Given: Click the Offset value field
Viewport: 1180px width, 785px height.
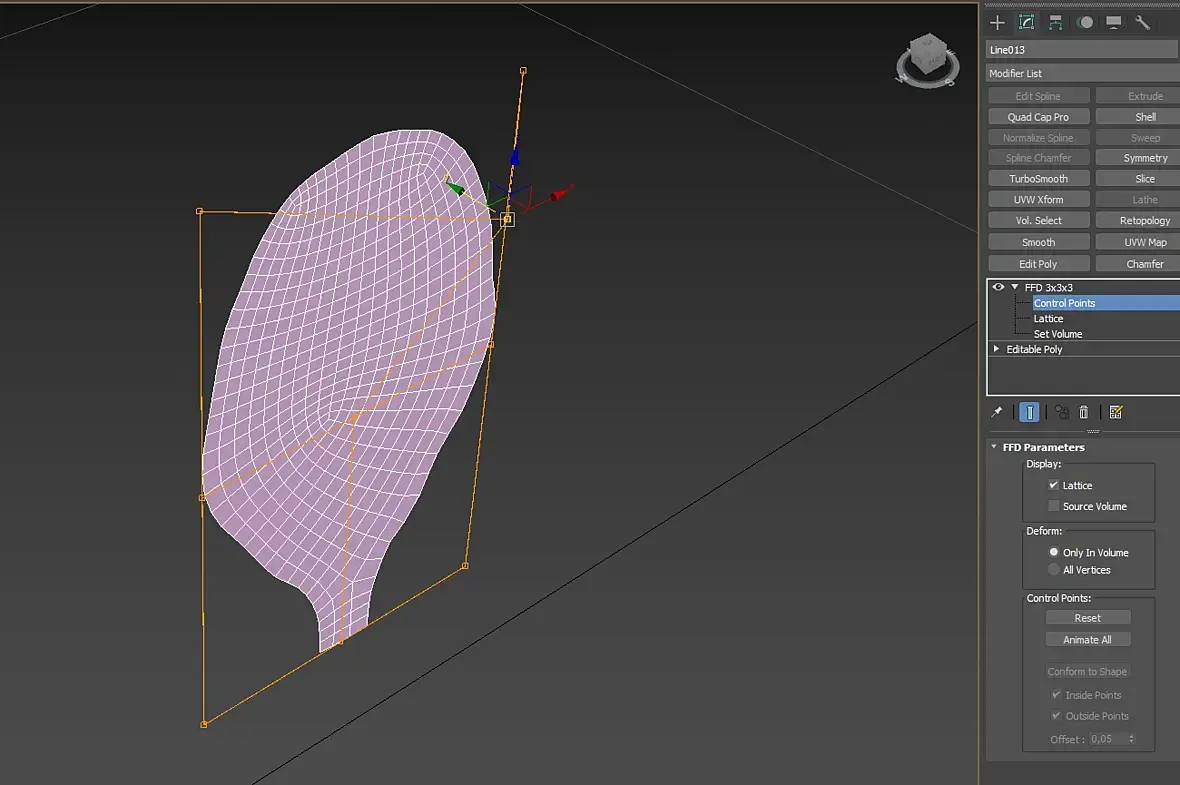Looking at the screenshot, I should (1107, 739).
